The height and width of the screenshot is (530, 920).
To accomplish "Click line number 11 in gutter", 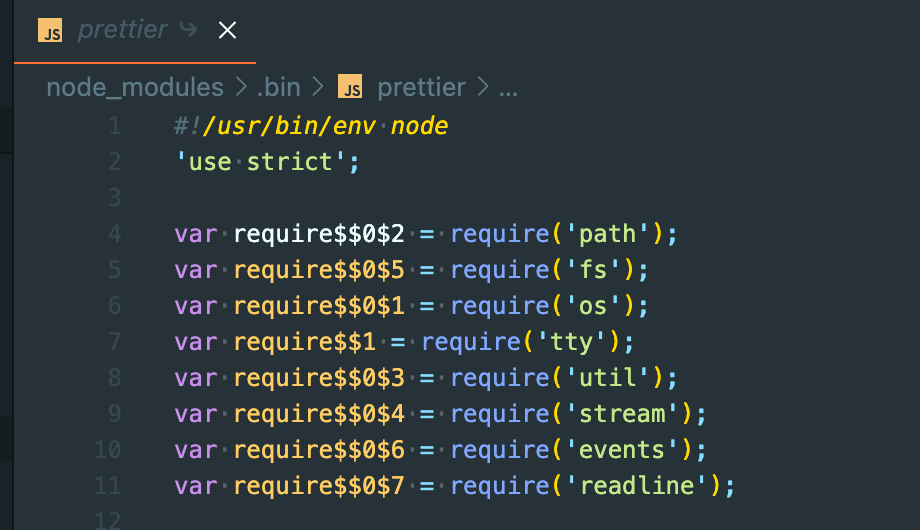I will coord(108,486).
